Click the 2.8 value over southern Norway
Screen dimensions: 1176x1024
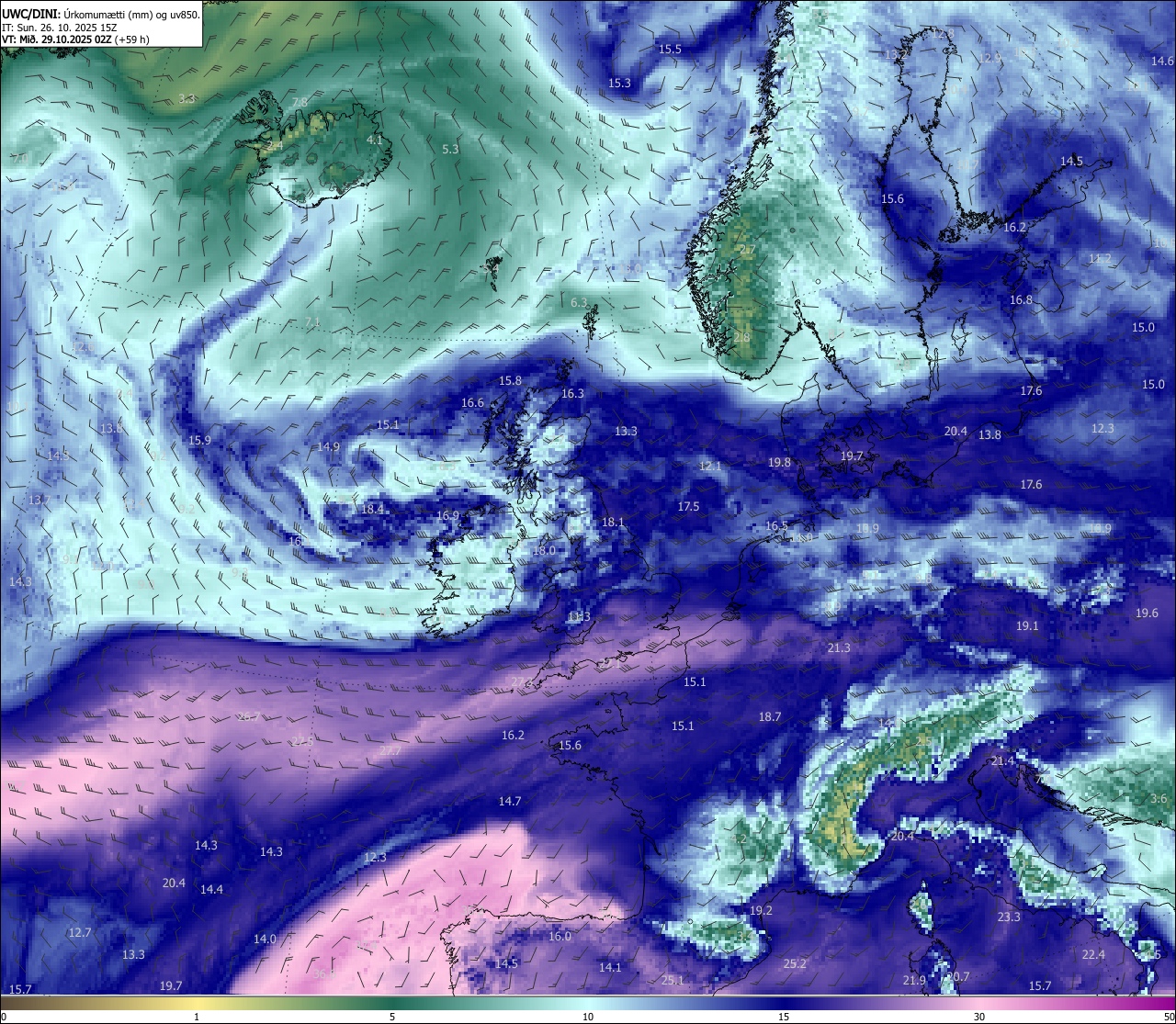click(742, 337)
